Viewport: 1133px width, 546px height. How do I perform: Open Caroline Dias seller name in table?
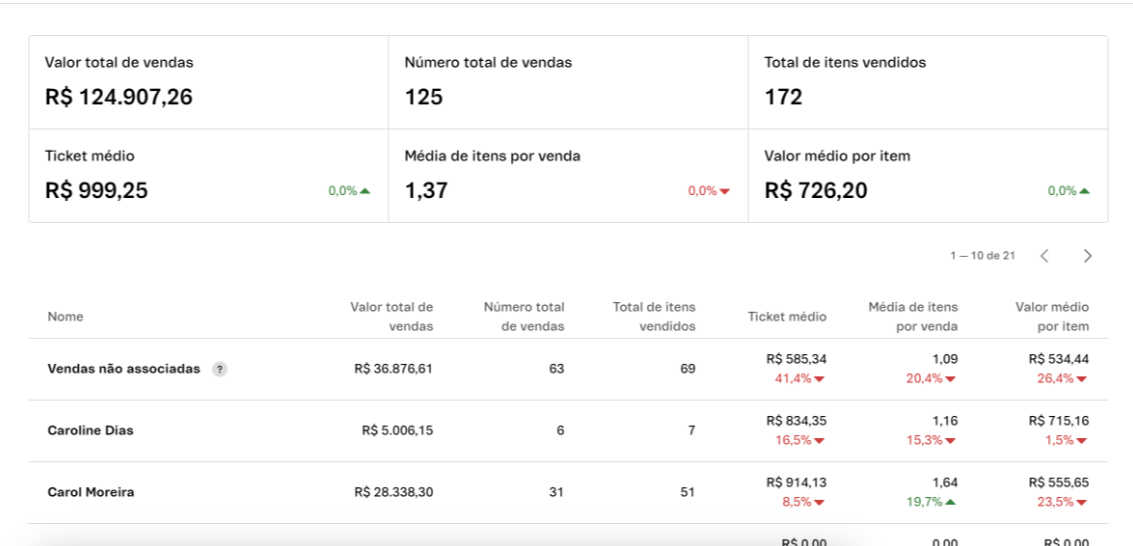(x=90, y=431)
